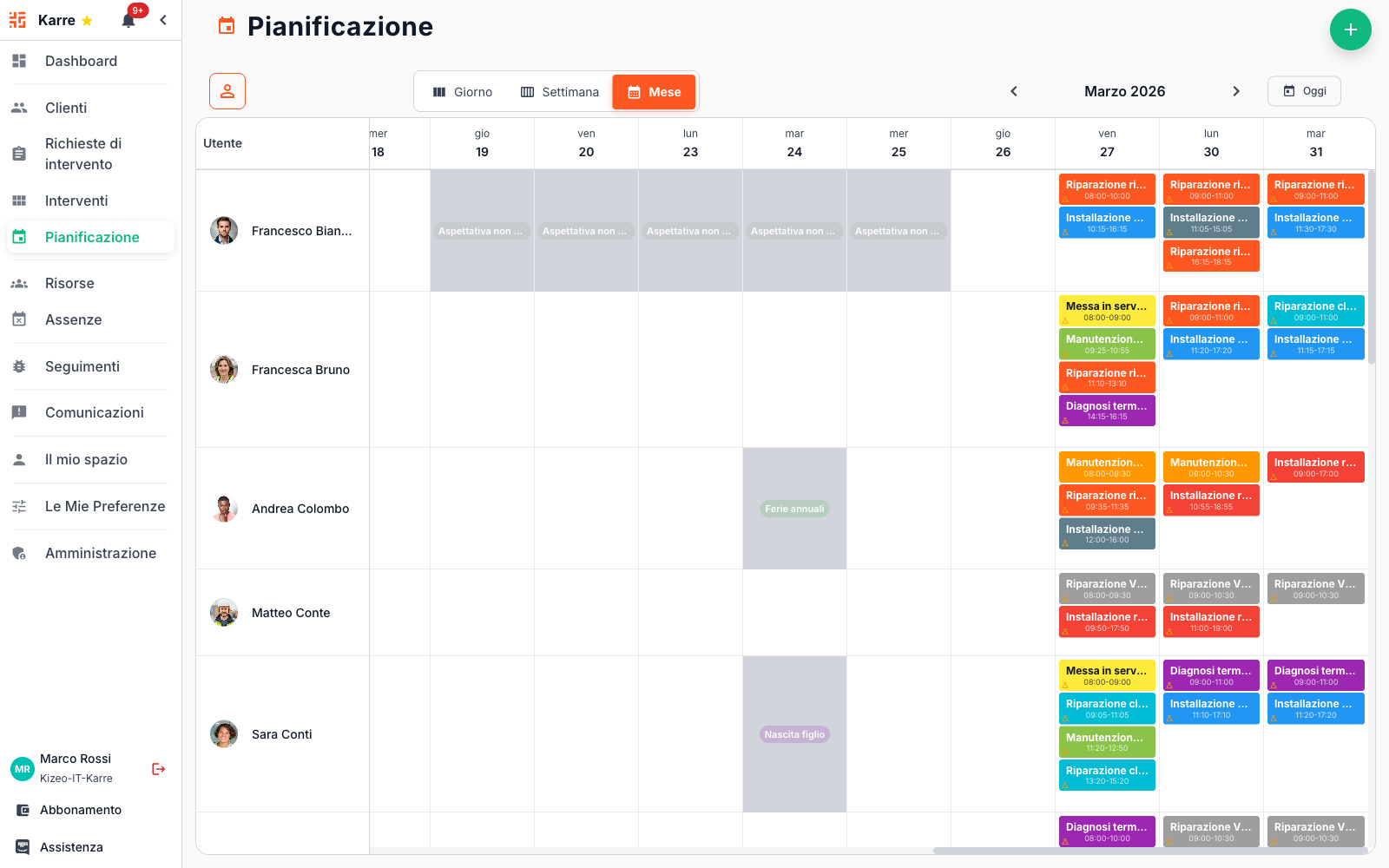Screen dimensions: 1389x868
Task: Switch to Settimana view
Action: [x=560, y=92]
